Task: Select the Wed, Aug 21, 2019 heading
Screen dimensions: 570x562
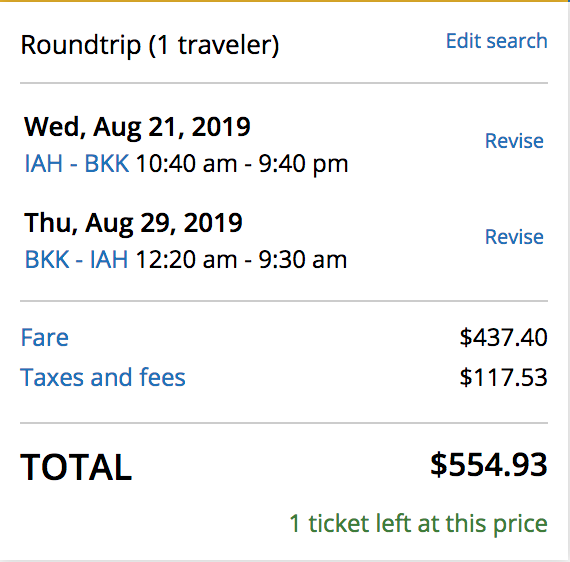Action: [x=137, y=127]
